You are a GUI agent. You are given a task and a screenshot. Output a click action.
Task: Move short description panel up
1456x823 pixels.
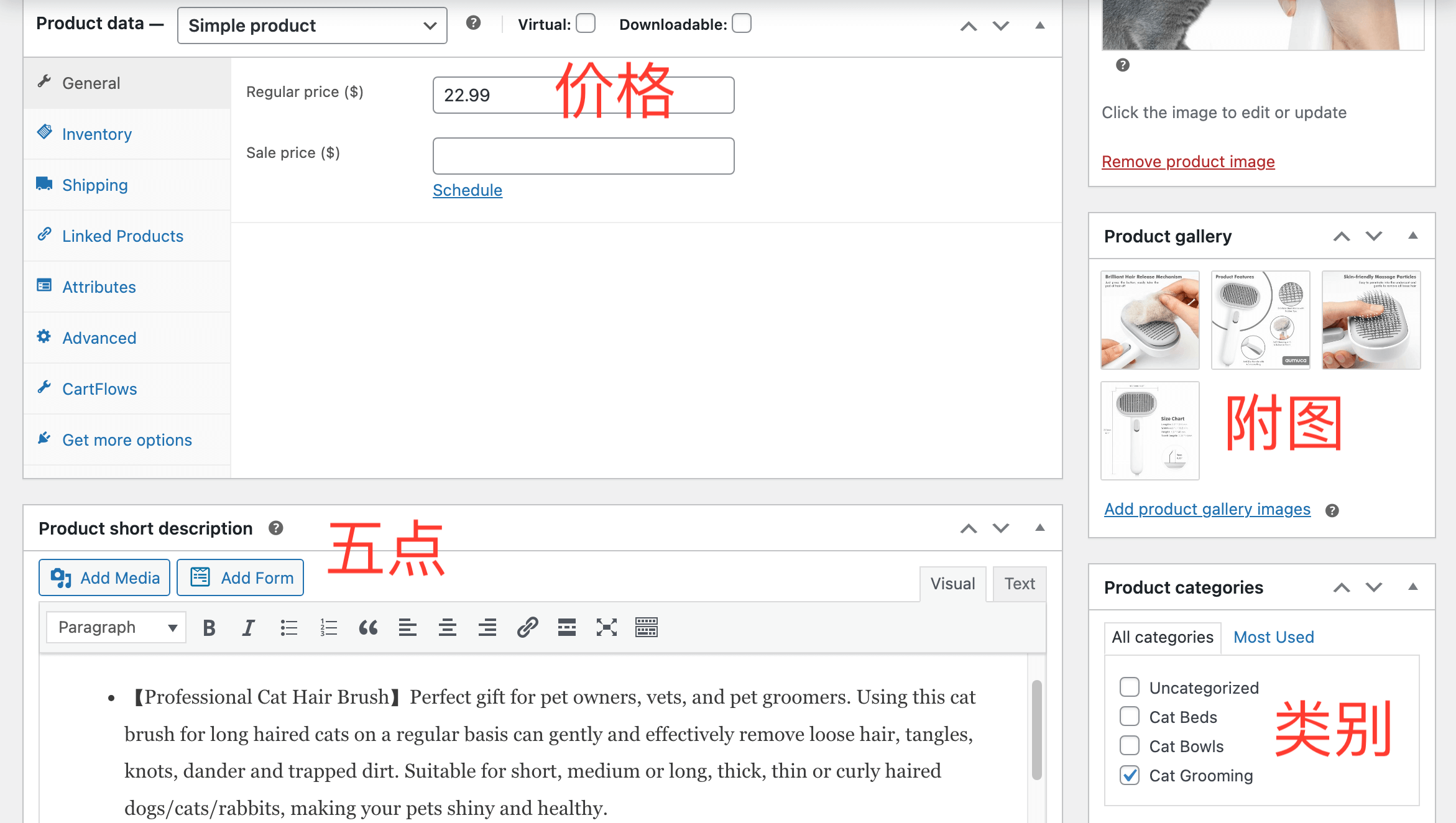coord(969,528)
